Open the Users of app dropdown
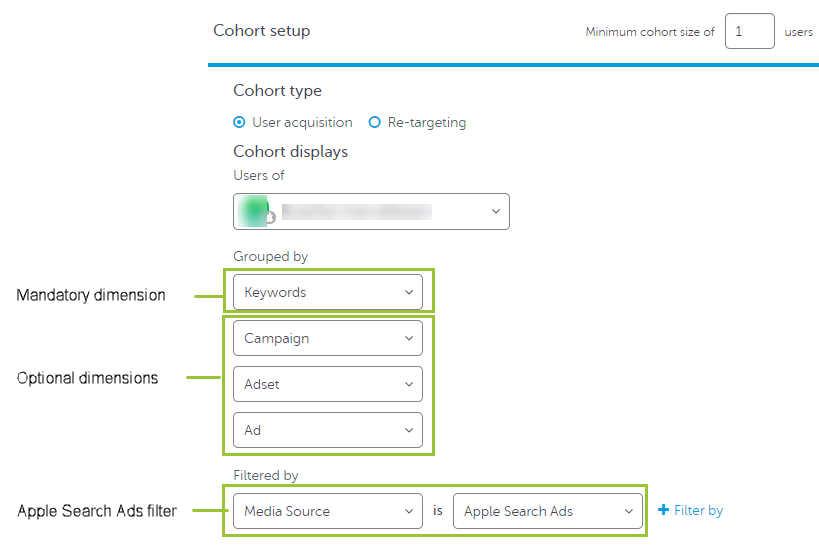The height and width of the screenshot is (555, 819). [x=371, y=212]
